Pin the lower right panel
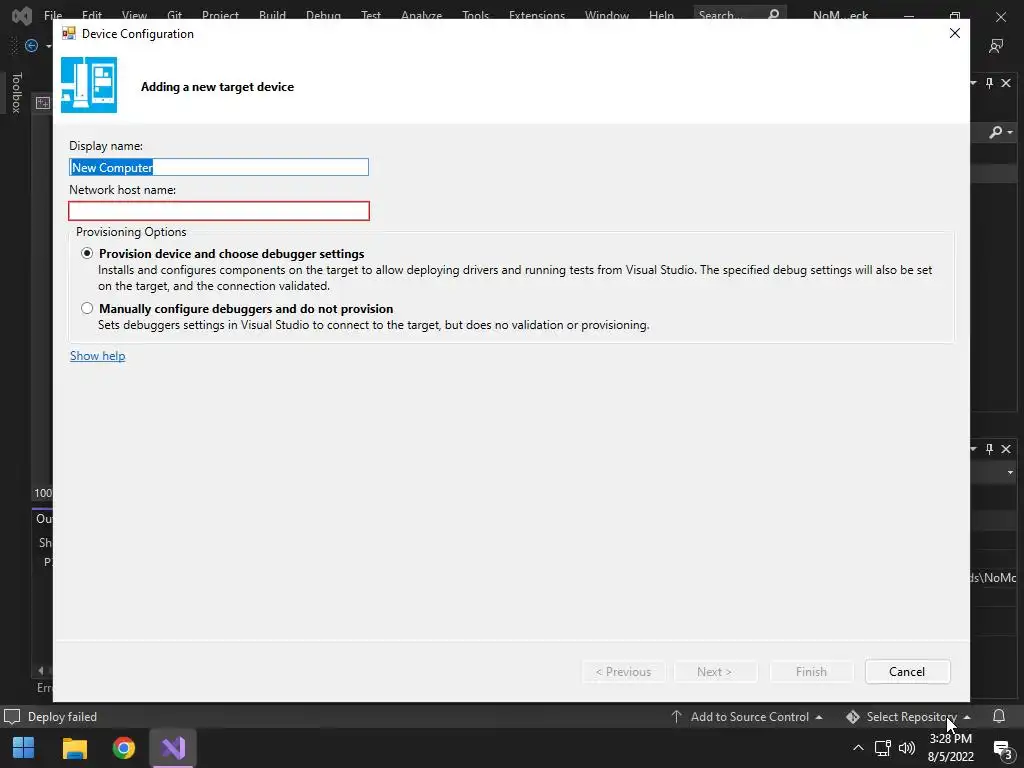The width and height of the screenshot is (1024, 768). click(x=989, y=449)
